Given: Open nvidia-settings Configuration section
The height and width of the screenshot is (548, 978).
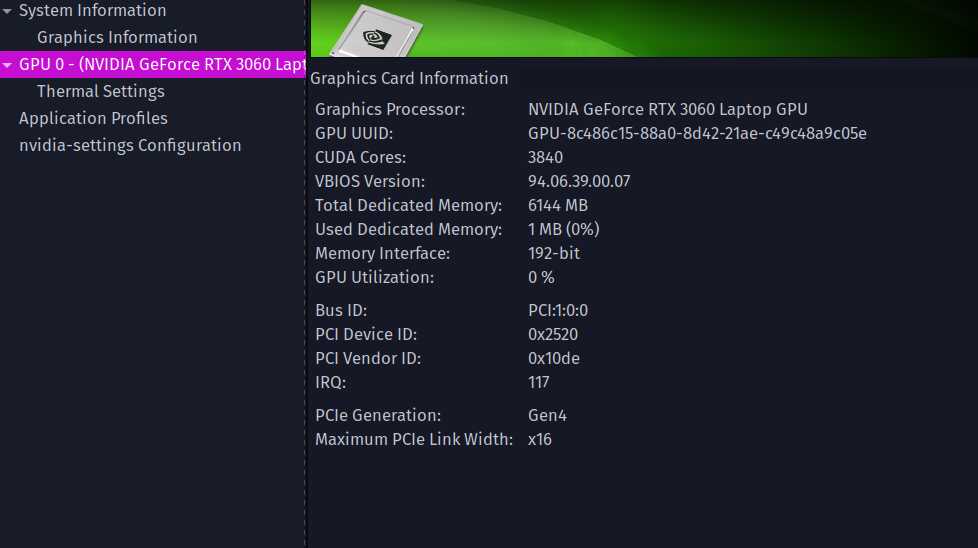Looking at the screenshot, I should pos(130,145).
